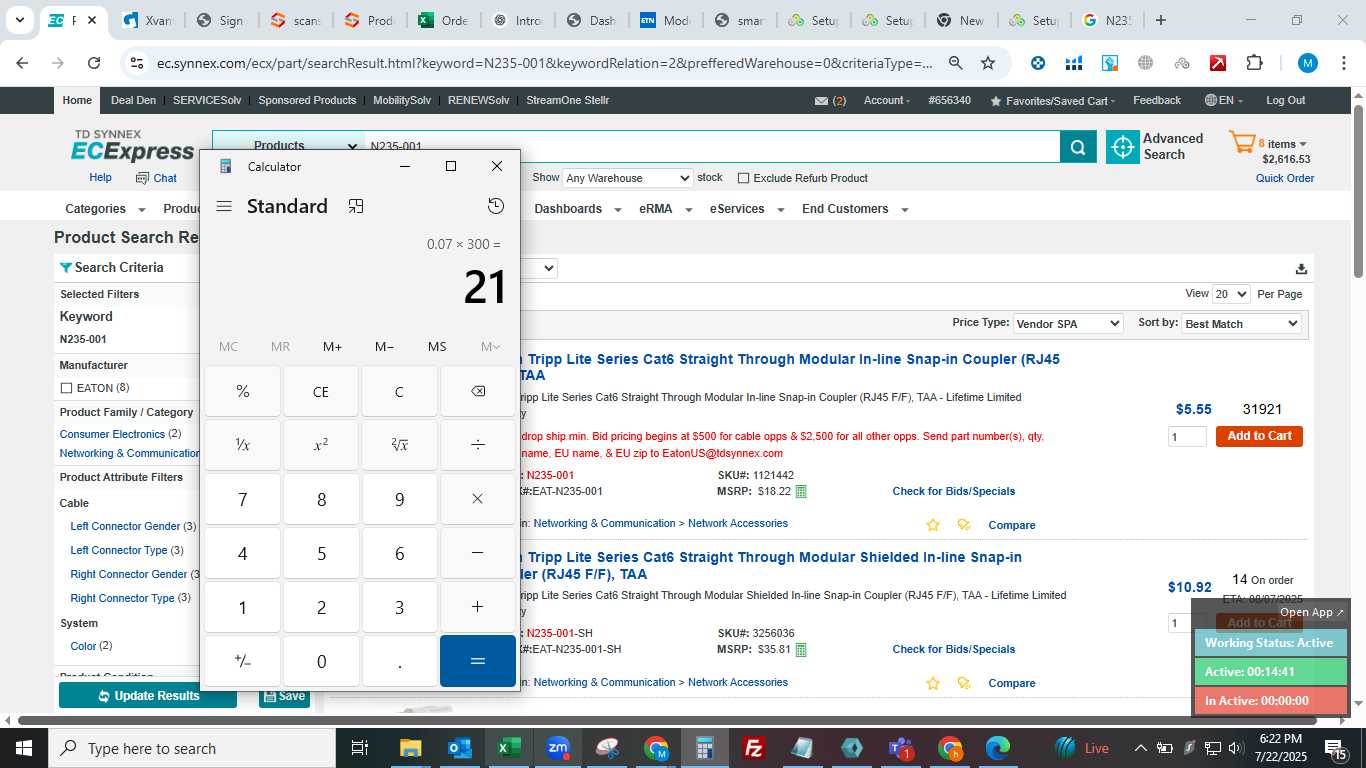Image resolution: width=1366 pixels, height=768 pixels.
Task: Click Left Connector Gender filter link
Action: pyautogui.click(x=125, y=526)
